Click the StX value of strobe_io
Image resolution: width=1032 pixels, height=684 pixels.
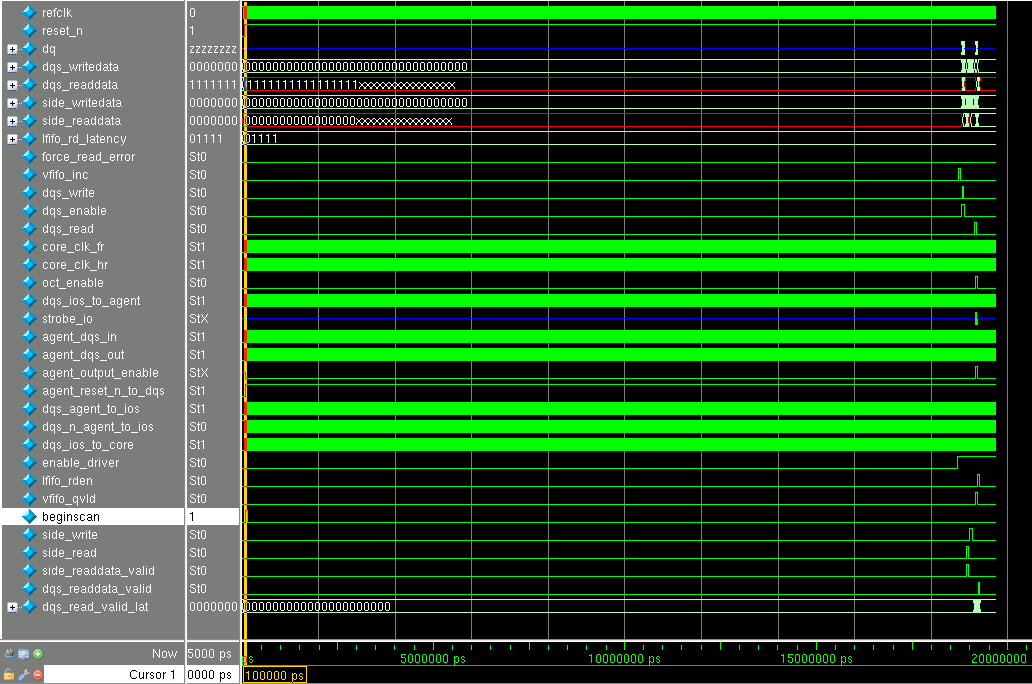199,319
